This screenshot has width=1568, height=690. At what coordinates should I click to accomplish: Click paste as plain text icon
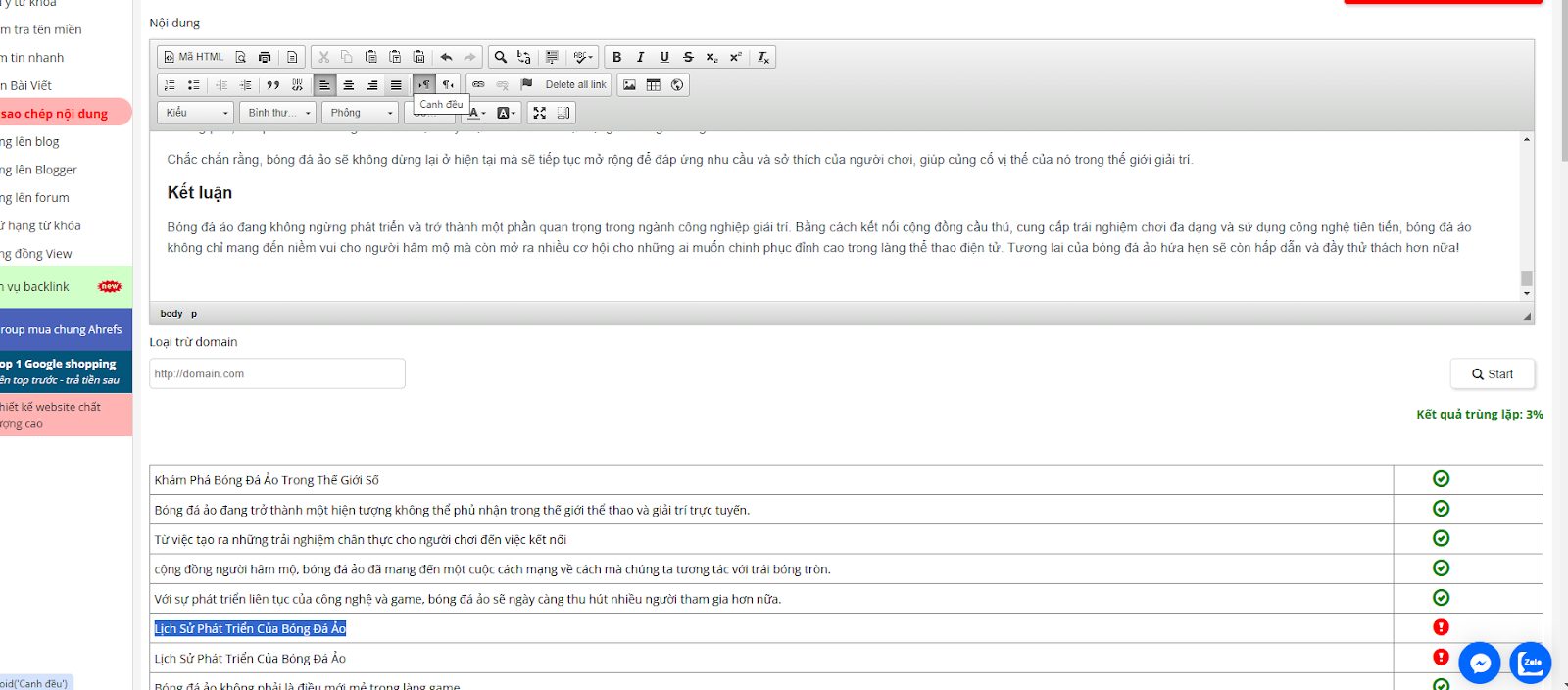coord(395,57)
